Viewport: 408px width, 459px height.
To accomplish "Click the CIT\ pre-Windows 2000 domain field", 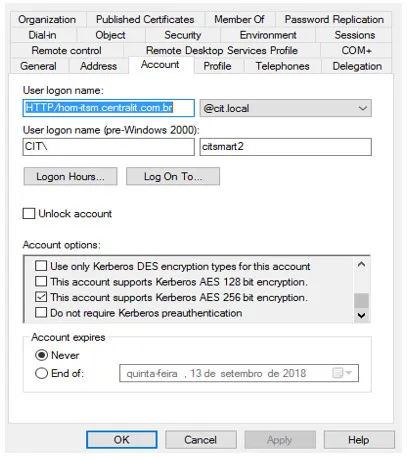I will (109, 147).
